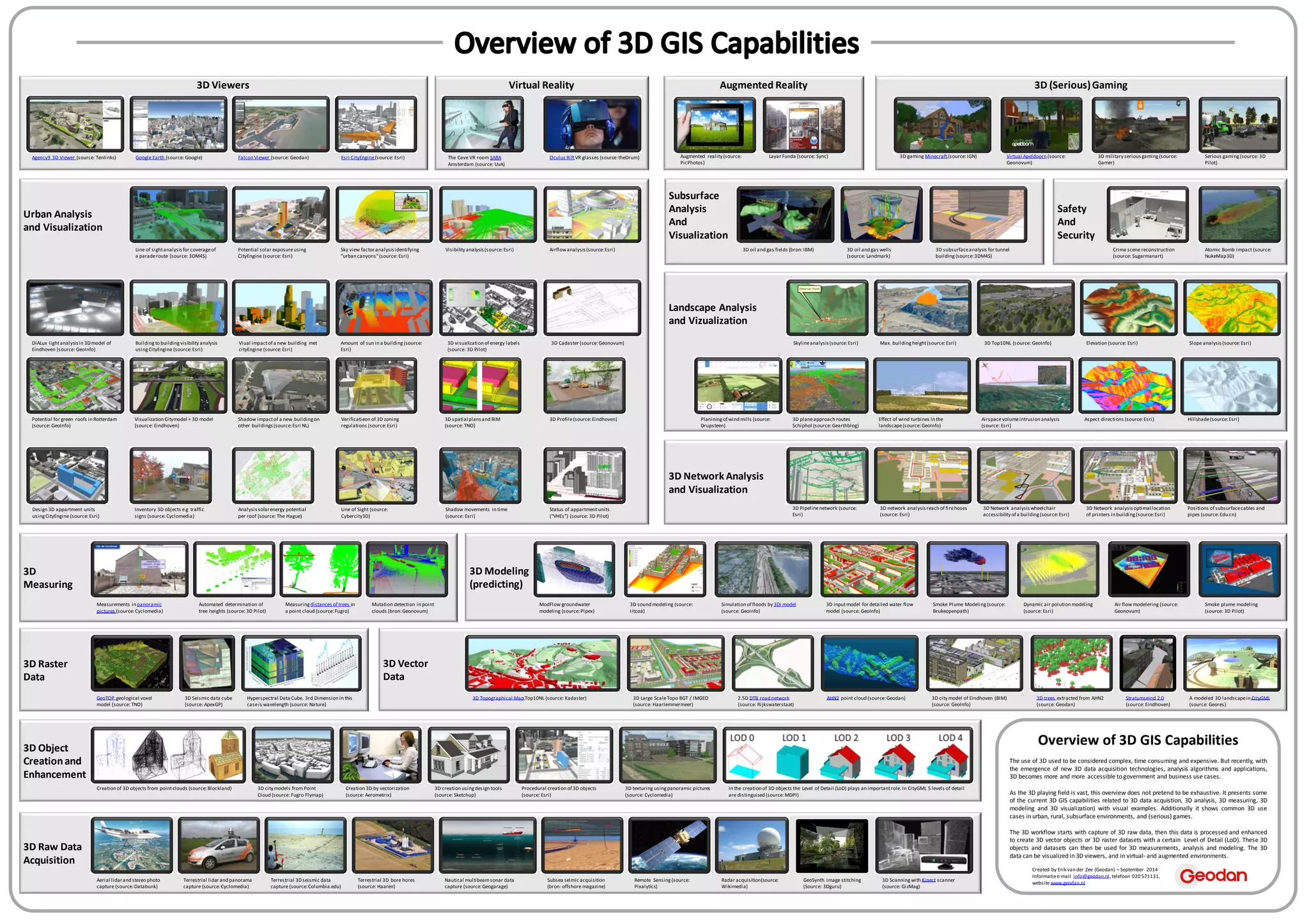Open the SARA link under Cave VR room

tap(495, 158)
